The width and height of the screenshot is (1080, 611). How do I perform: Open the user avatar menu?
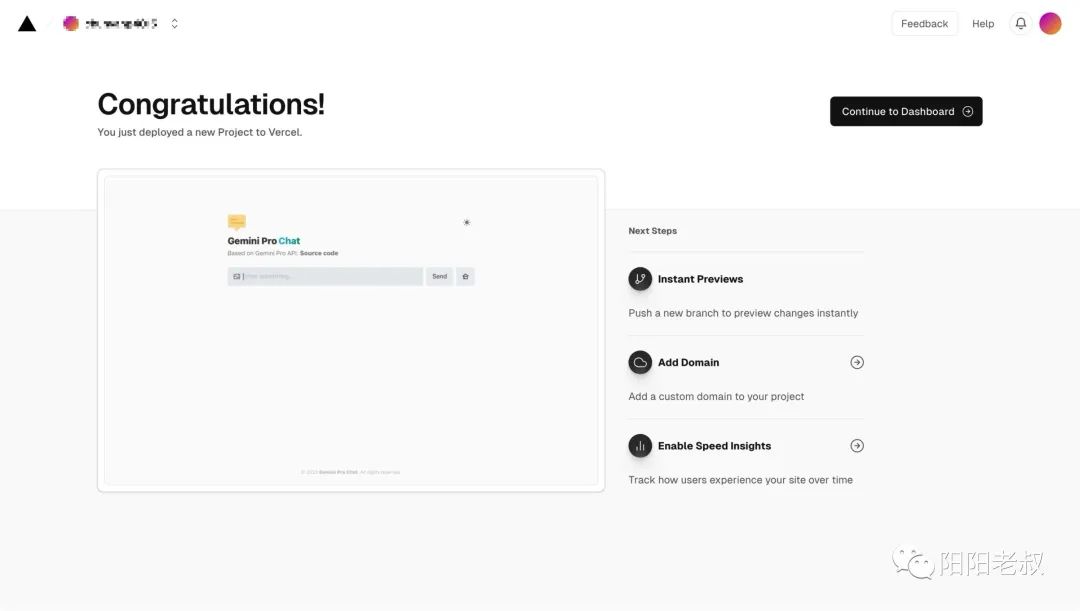[1050, 24]
